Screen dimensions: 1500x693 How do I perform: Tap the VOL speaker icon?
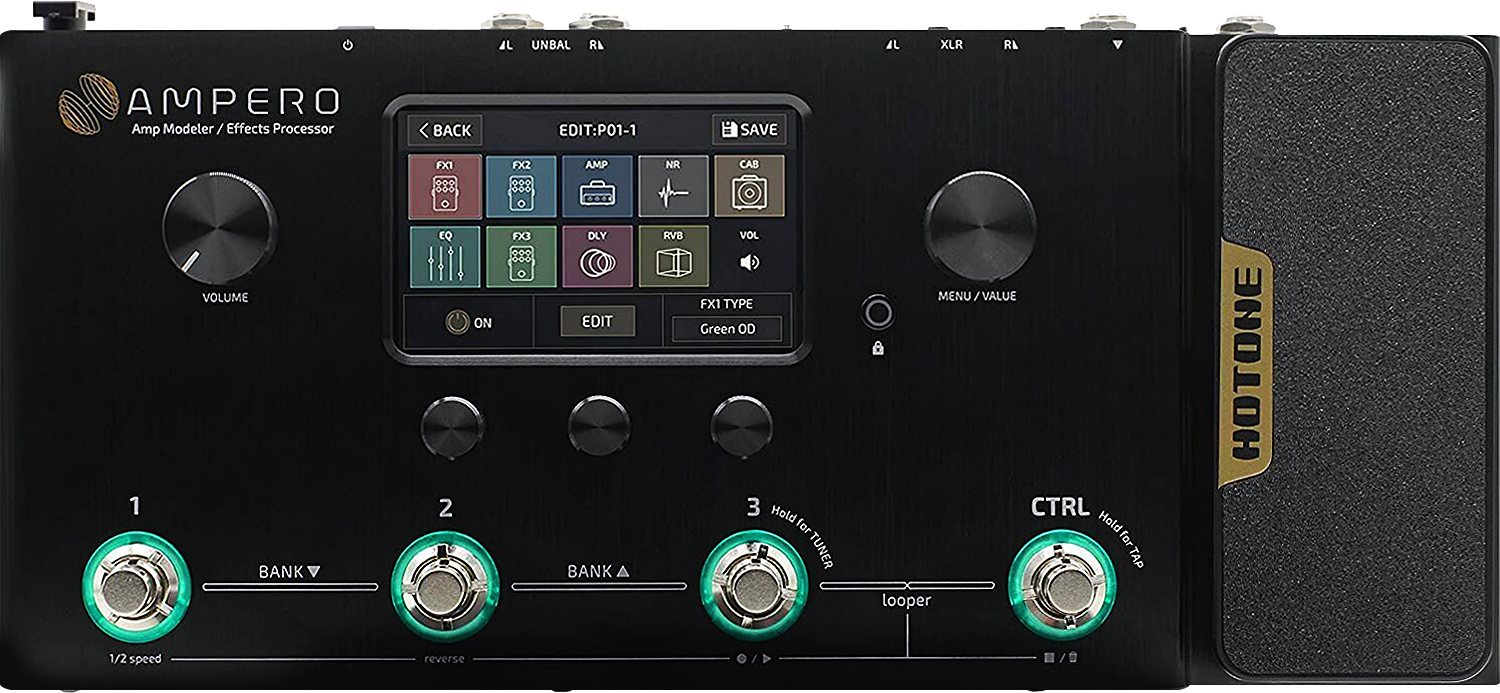pos(749,262)
